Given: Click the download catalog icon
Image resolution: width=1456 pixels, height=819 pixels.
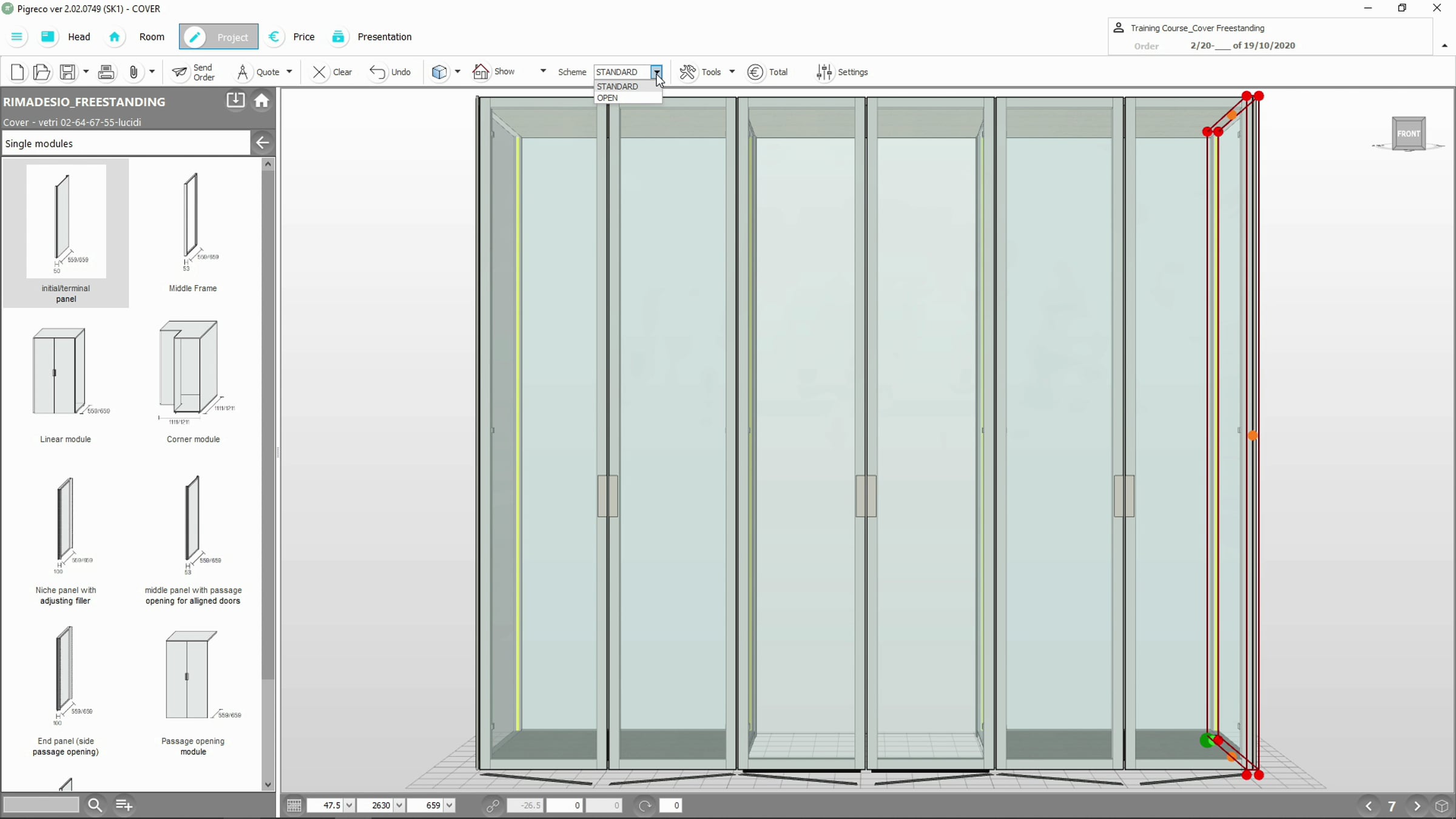Looking at the screenshot, I should (x=235, y=101).
